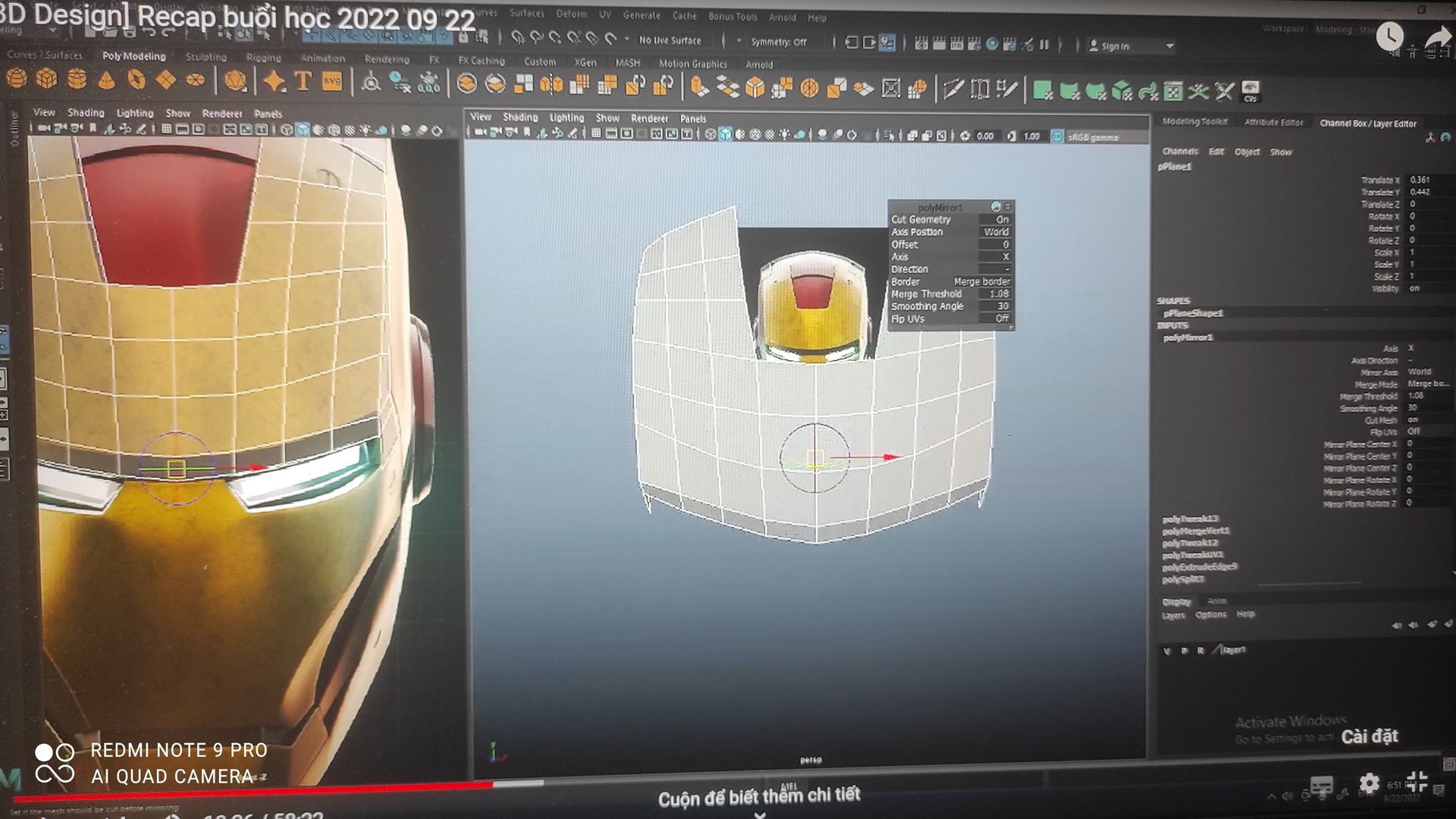Click the Cài đặt settings label
Image resolution: width=1456 pixels, height=819 pixels.
pos(1369,736)
